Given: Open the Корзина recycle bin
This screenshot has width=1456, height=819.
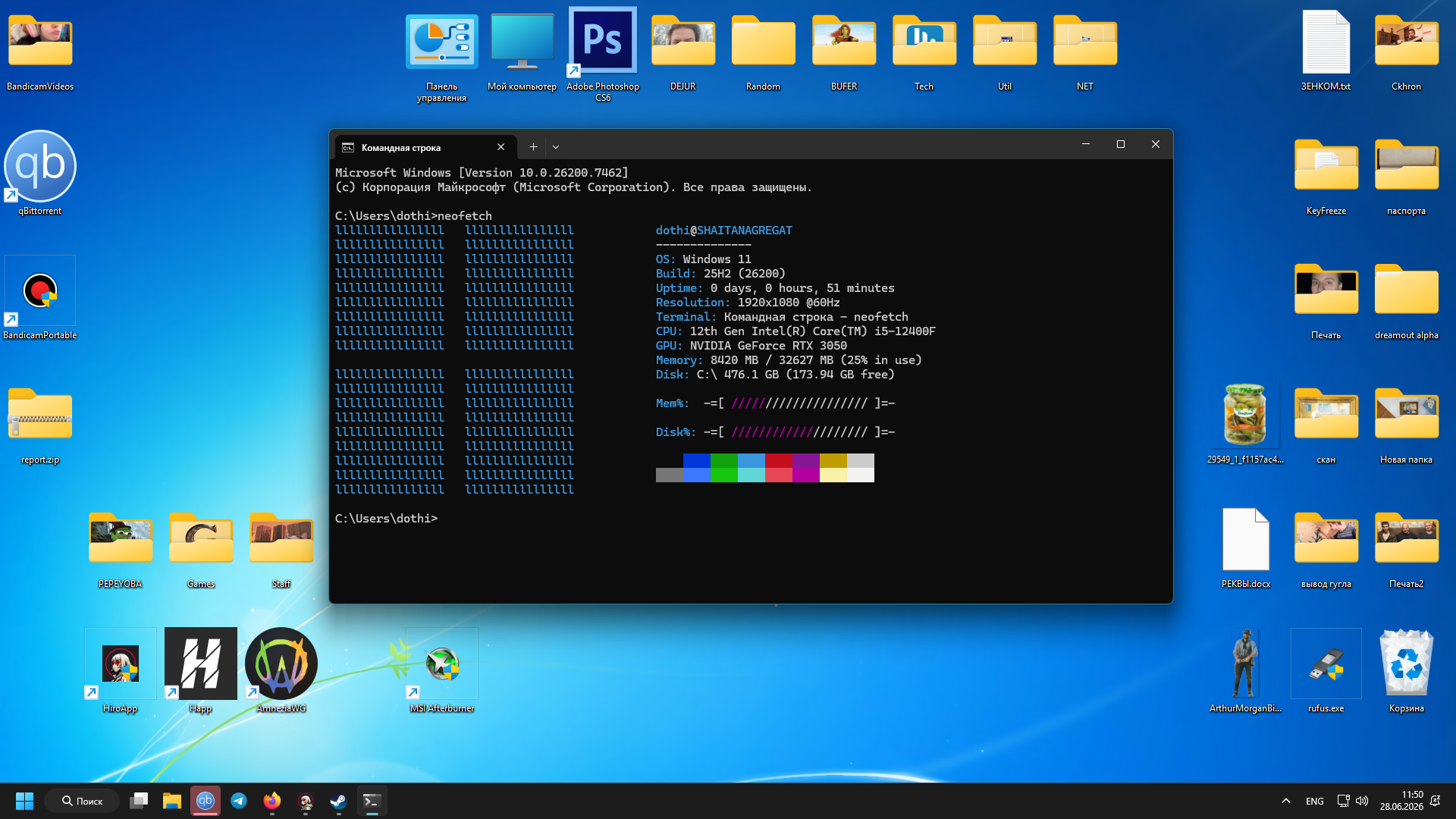Looking at the screenshot, I should [x=1407, y=672].
